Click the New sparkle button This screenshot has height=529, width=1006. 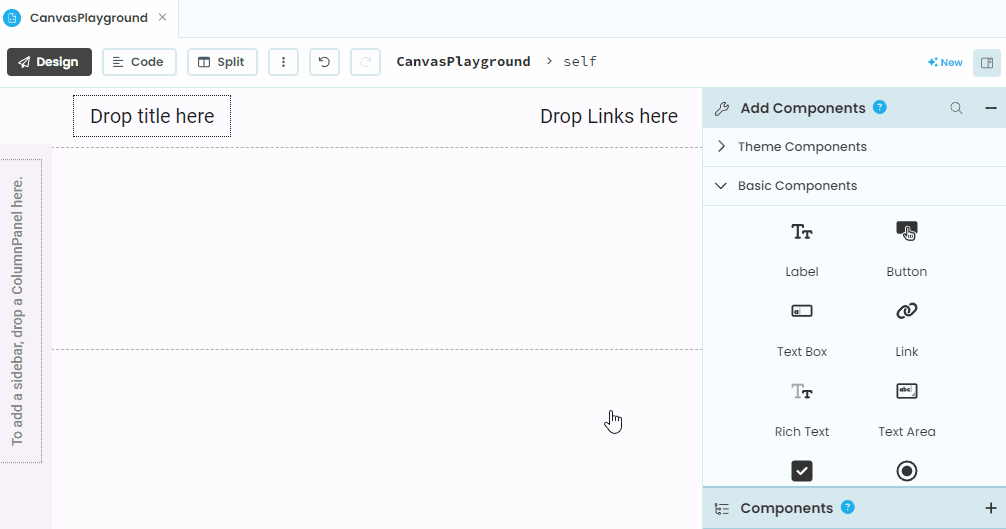[x=945, y=62]
